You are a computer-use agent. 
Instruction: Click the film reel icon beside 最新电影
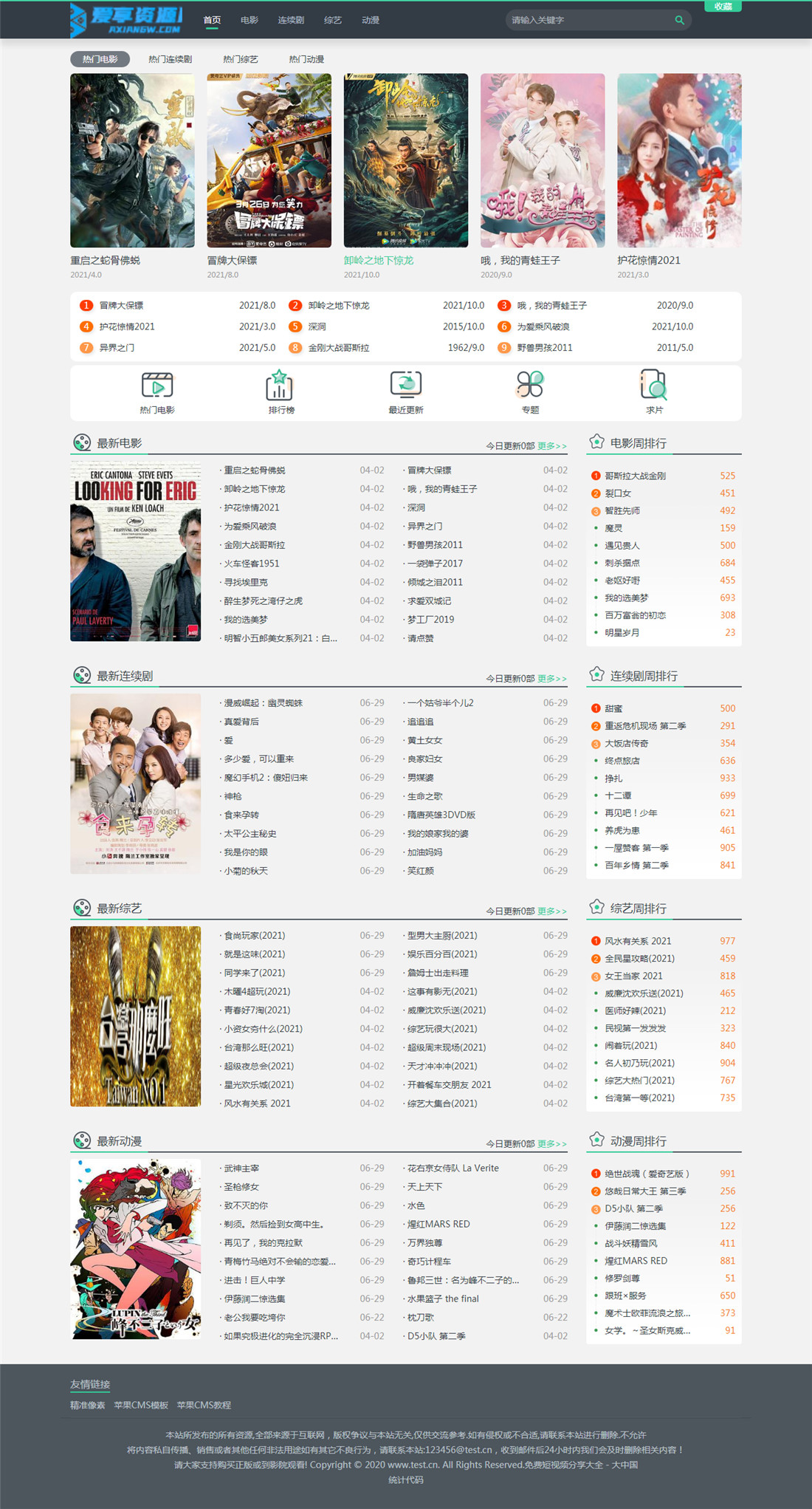tap(82, 443)
